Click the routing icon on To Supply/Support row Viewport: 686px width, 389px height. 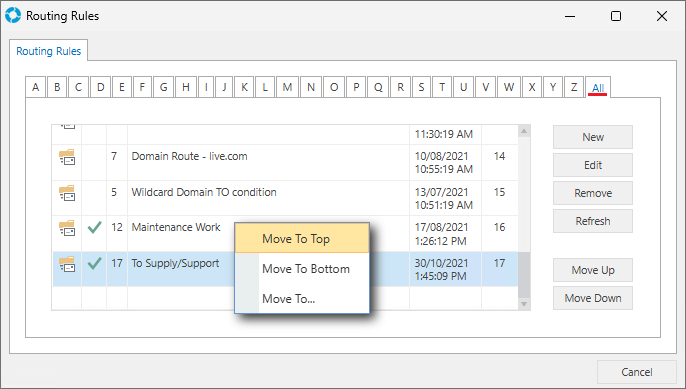pos(67,264)
